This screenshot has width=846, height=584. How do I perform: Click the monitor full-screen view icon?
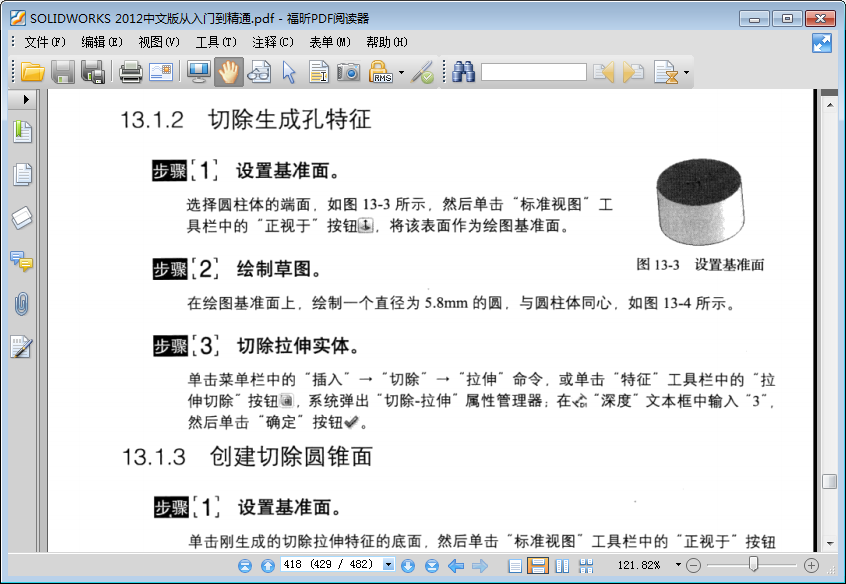point(199,72)
